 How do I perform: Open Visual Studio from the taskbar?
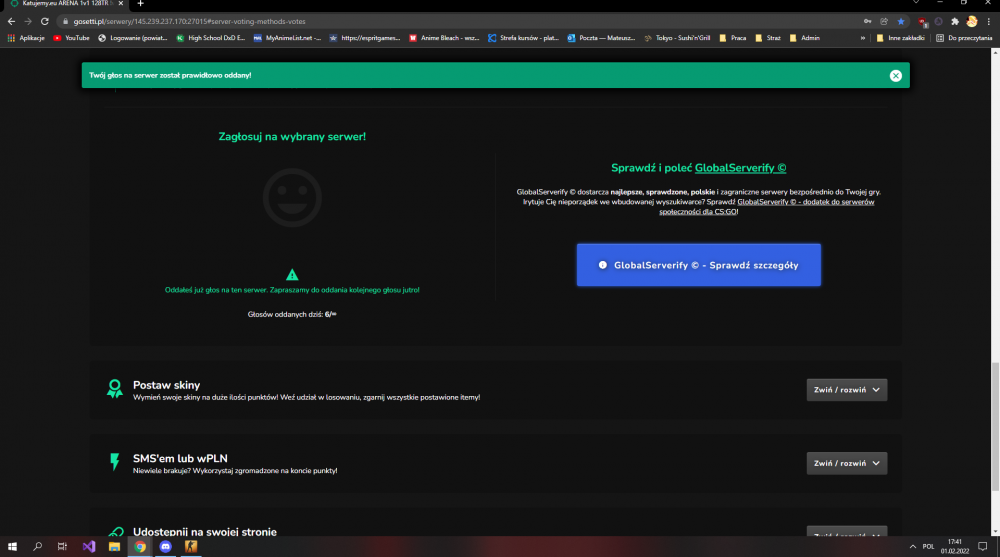tap(89, 547)
